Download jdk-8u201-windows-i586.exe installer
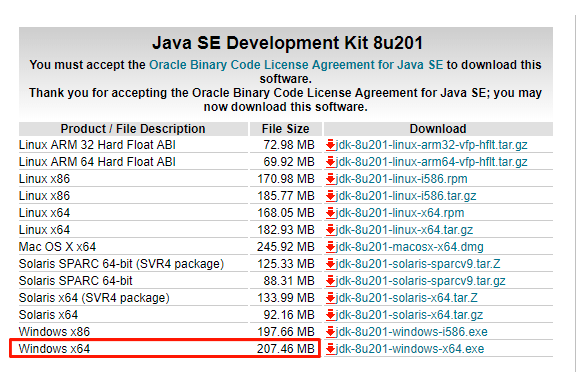This screenshot has height=374, width=576. click(x=412, y=332)
